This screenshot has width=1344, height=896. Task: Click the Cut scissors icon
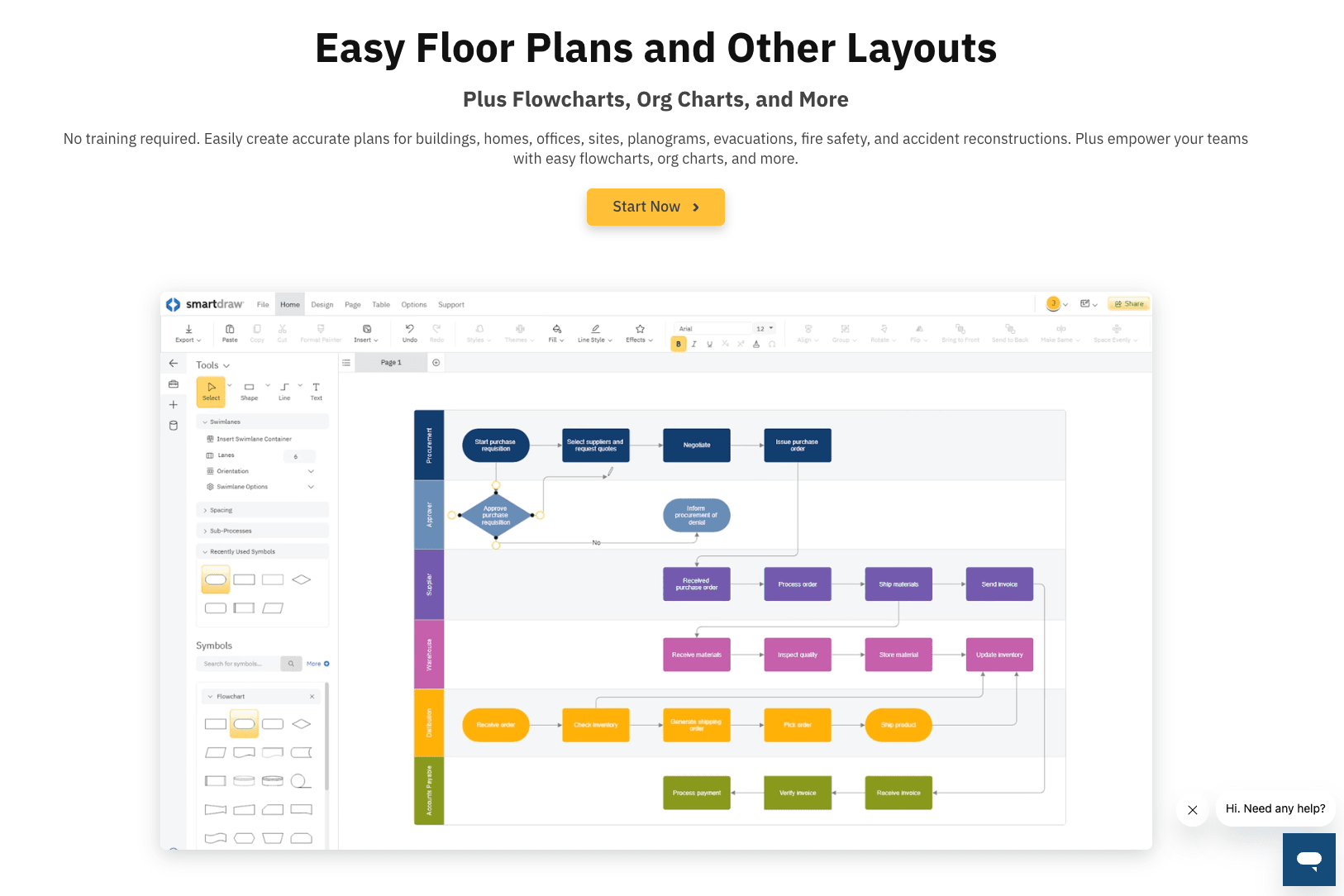tap(283, 334)
